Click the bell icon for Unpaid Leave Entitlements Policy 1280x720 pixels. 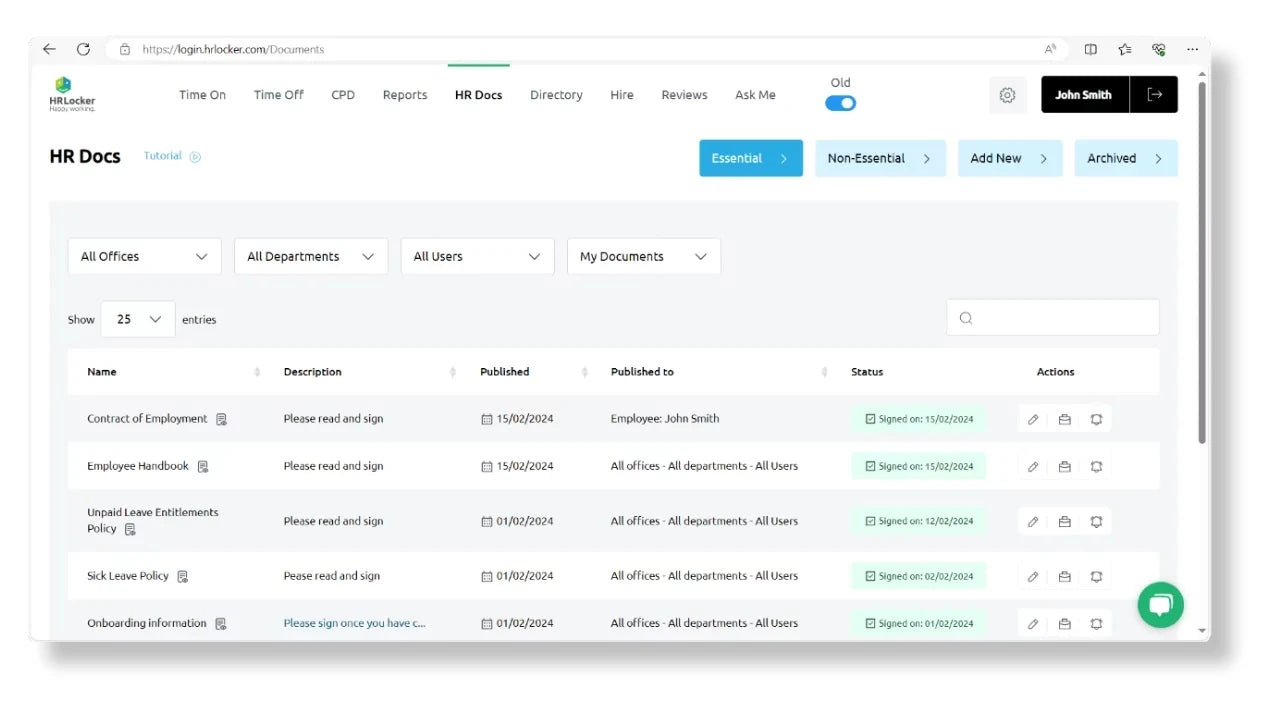pyautogui.click(x=1096, y=522)
